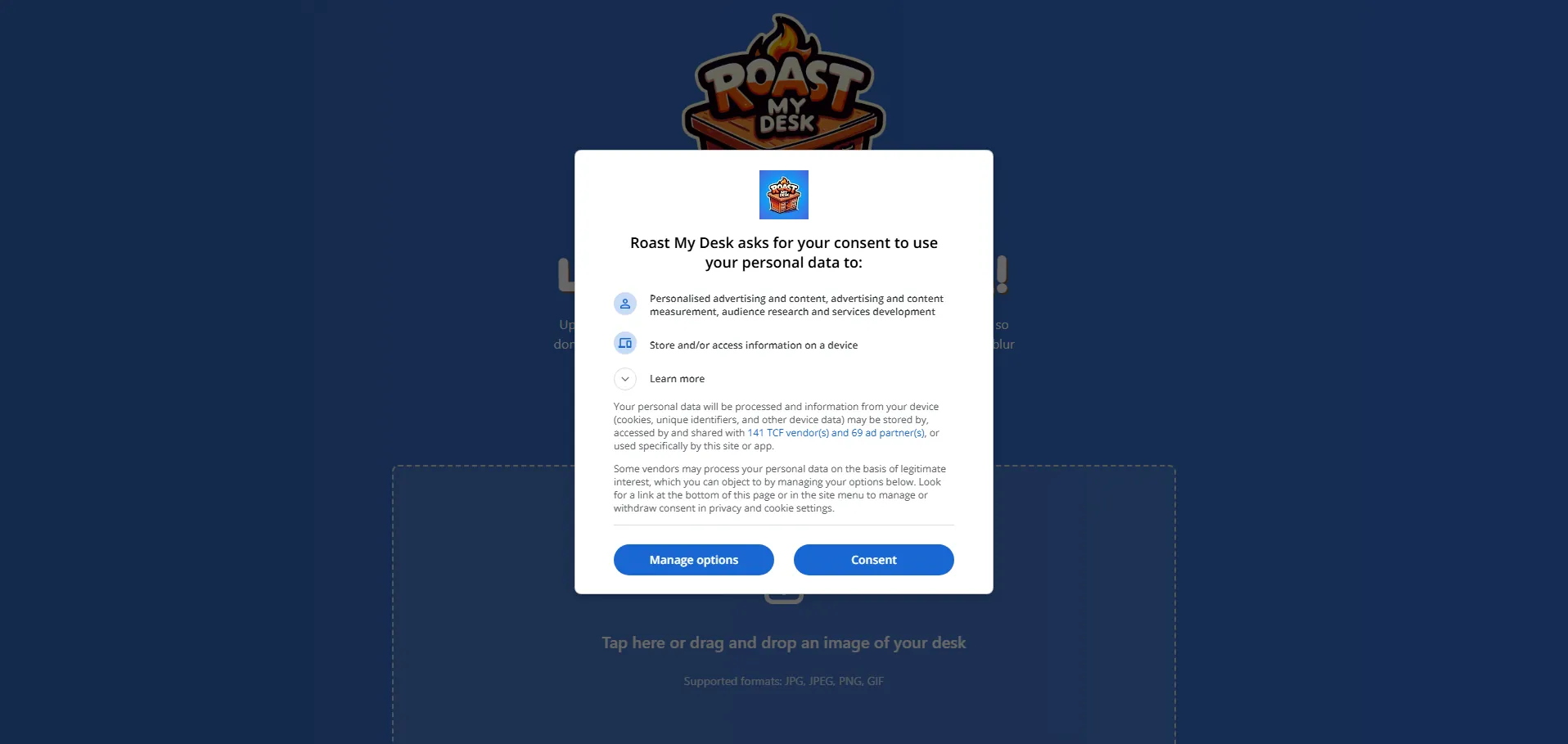Click the consent dialog heading text

pos(784,253)
